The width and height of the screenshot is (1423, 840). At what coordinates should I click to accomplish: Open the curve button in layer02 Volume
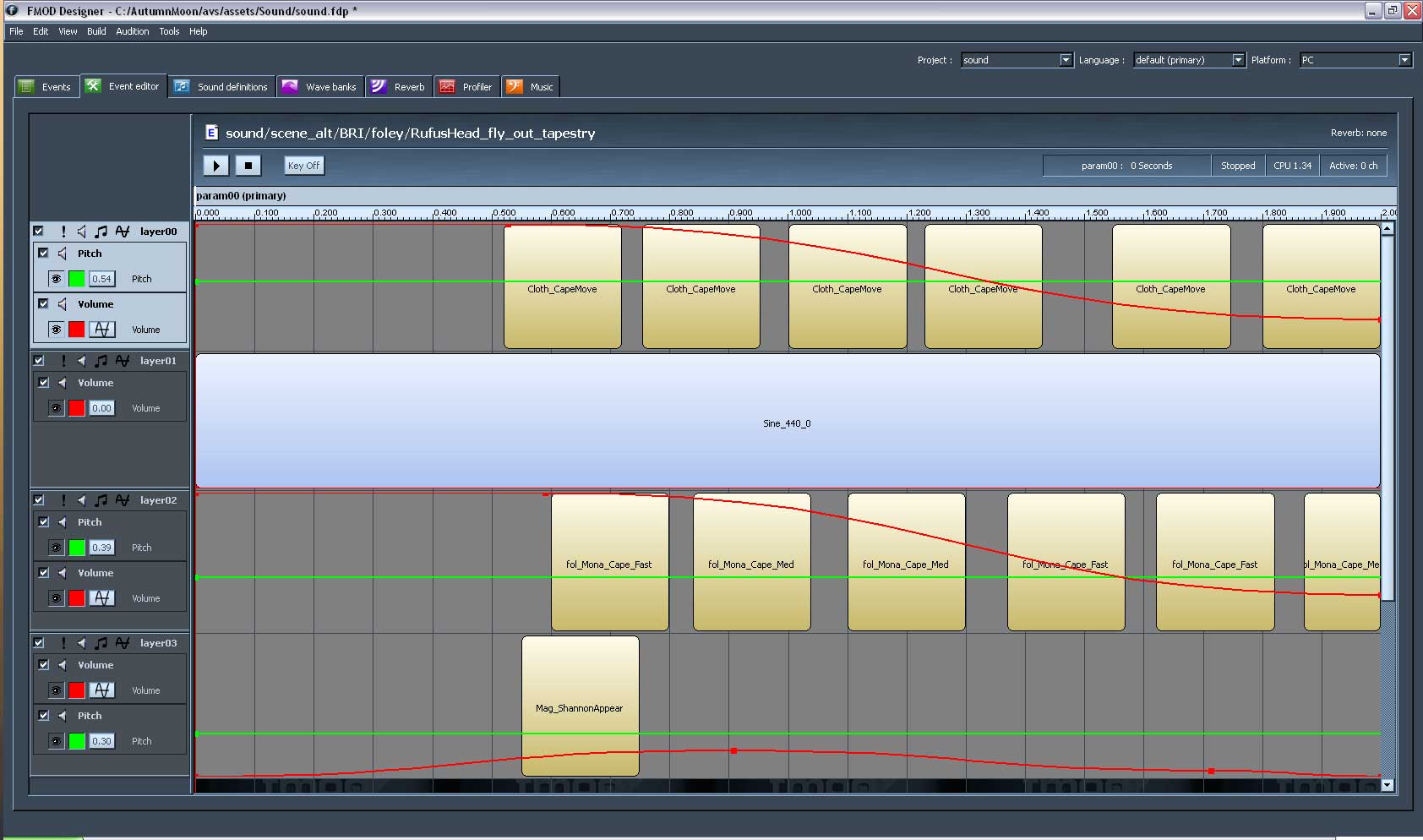102,598
